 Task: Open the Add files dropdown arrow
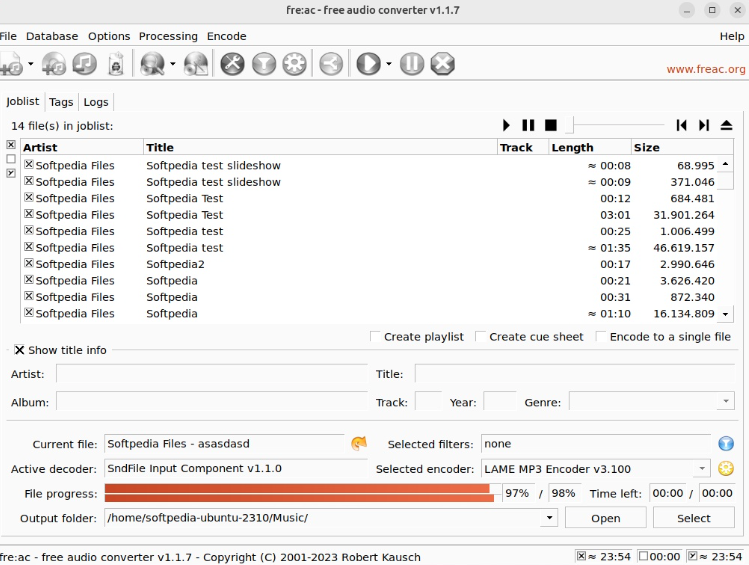point(31,64)
